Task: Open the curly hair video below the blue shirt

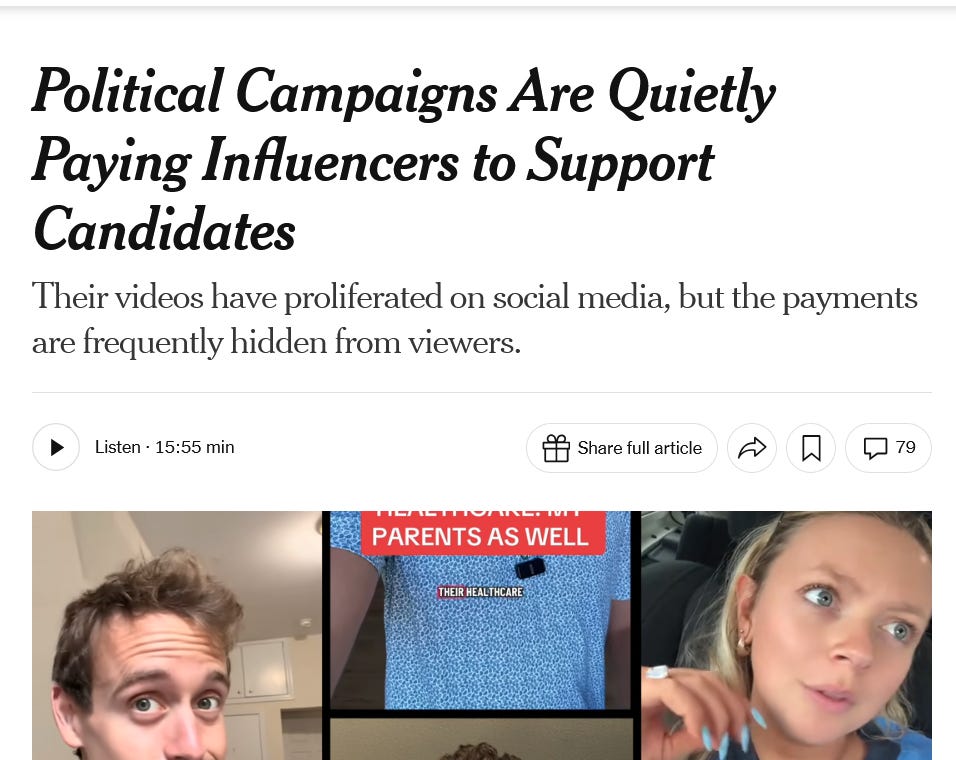Action: point(480,739)
